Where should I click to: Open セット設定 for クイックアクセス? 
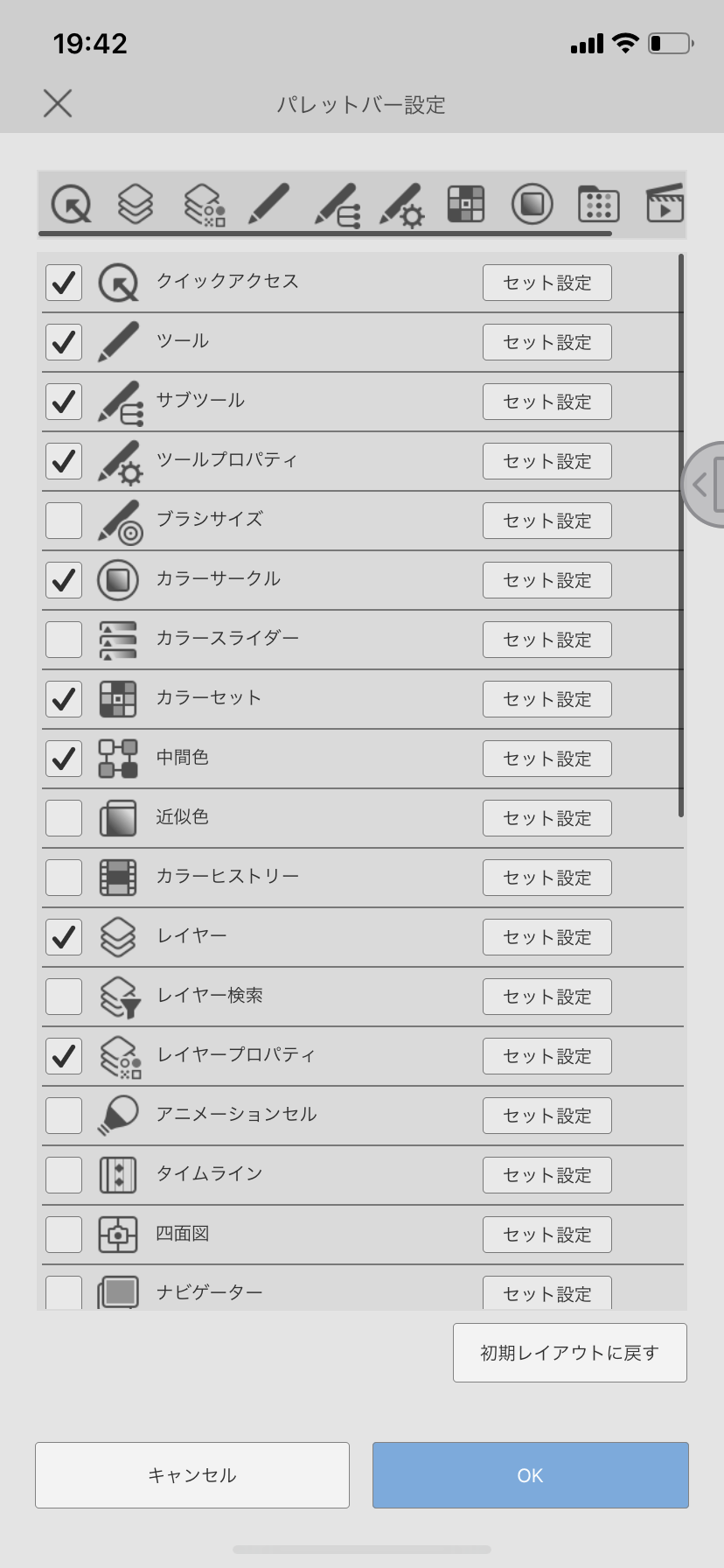pos(546,282)
